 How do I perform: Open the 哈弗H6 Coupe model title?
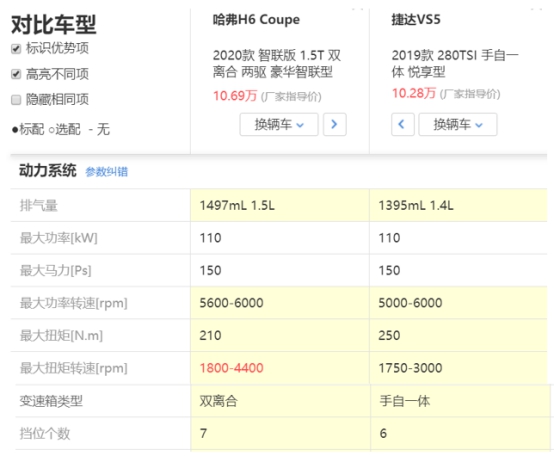(x=256, y=19)
